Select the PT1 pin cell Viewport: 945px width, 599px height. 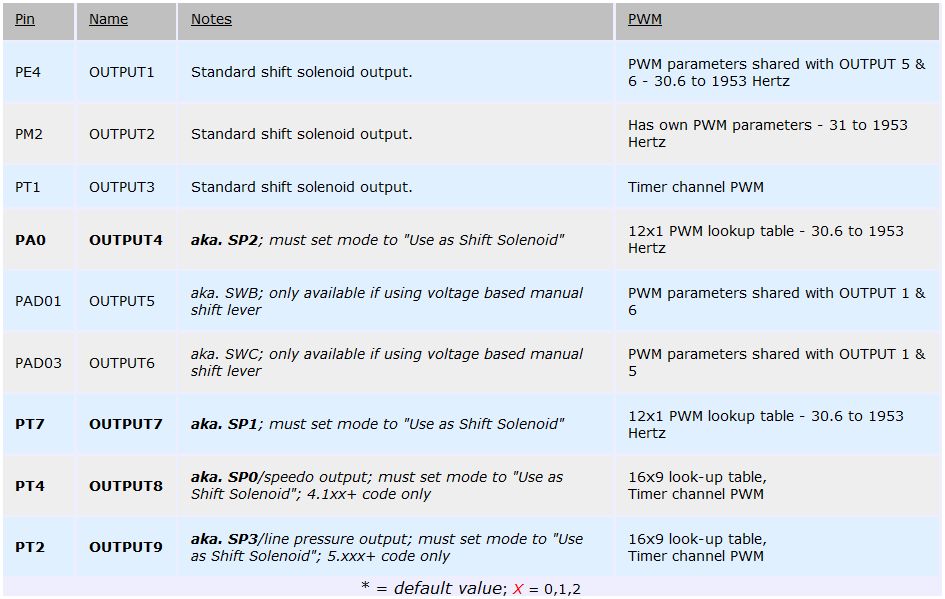point(28,187)
